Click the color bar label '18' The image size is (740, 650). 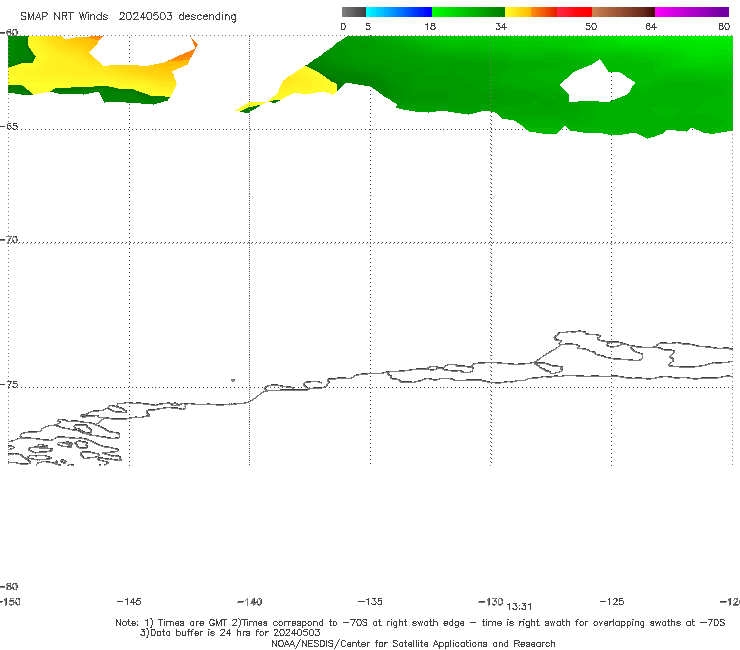(430, 26)
